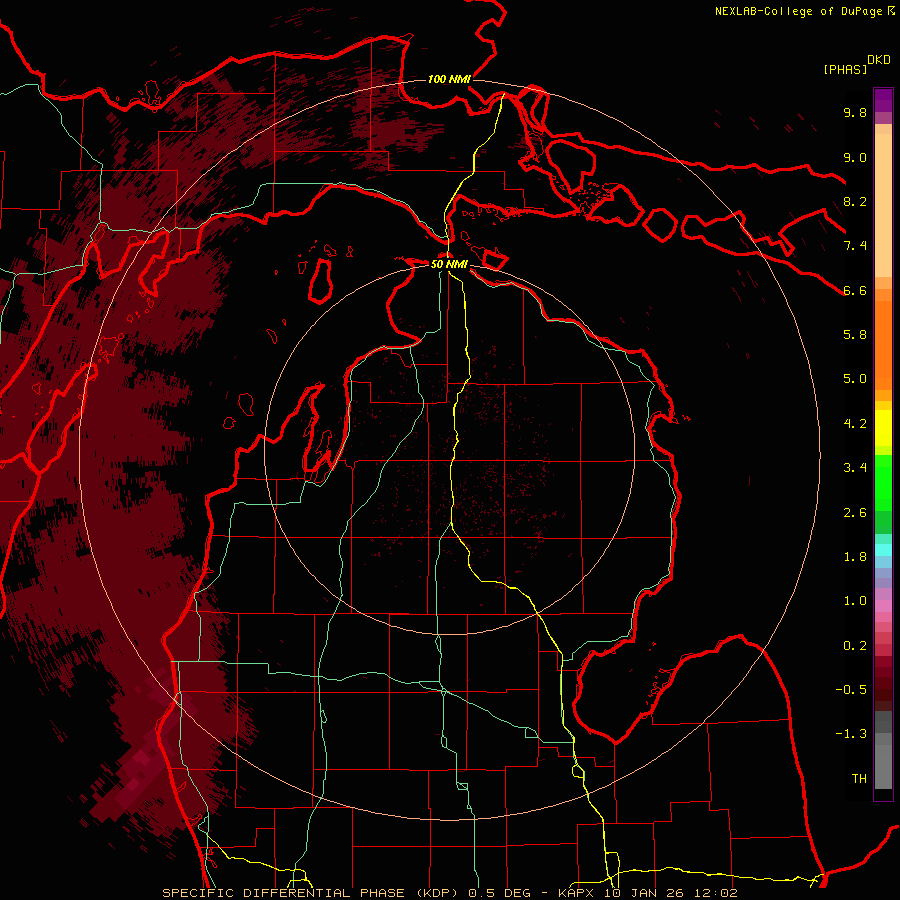Click the -0.5 scale value
Viewport: 900px width, 900px height.
click(x=851, y=690)
